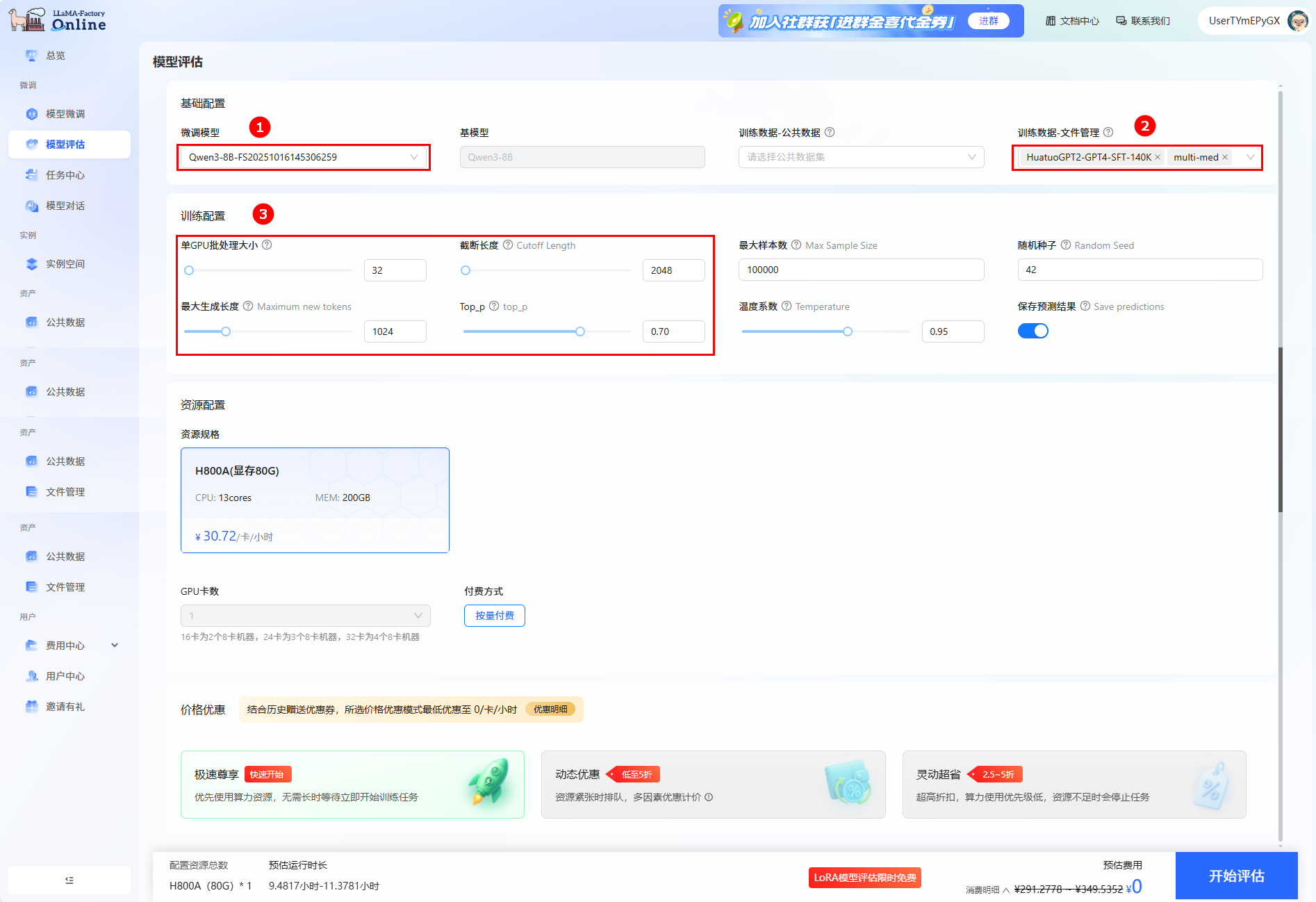The width and height of the screenshot is (1316, 902).
Task: Open the 训练数据-公共数据 dataset dropdown
Action: [861, 158]
